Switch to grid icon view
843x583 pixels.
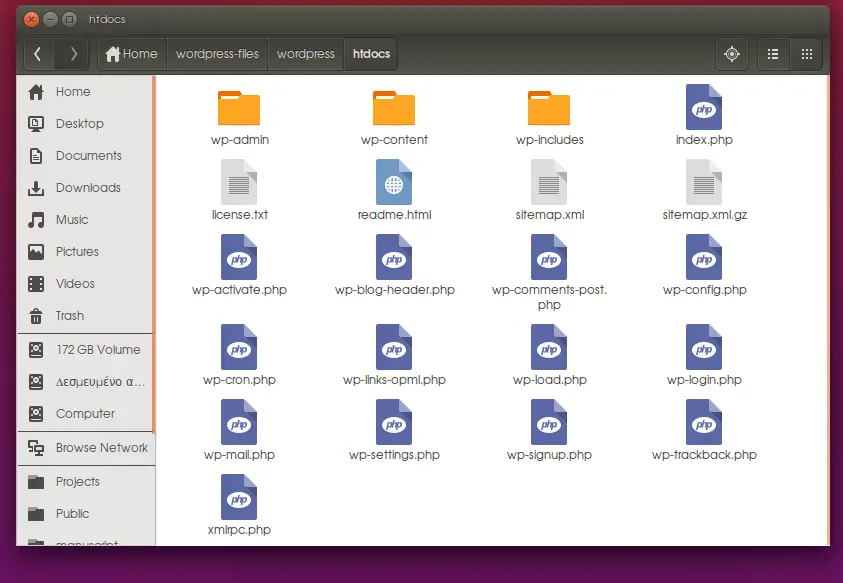point(807,54)
